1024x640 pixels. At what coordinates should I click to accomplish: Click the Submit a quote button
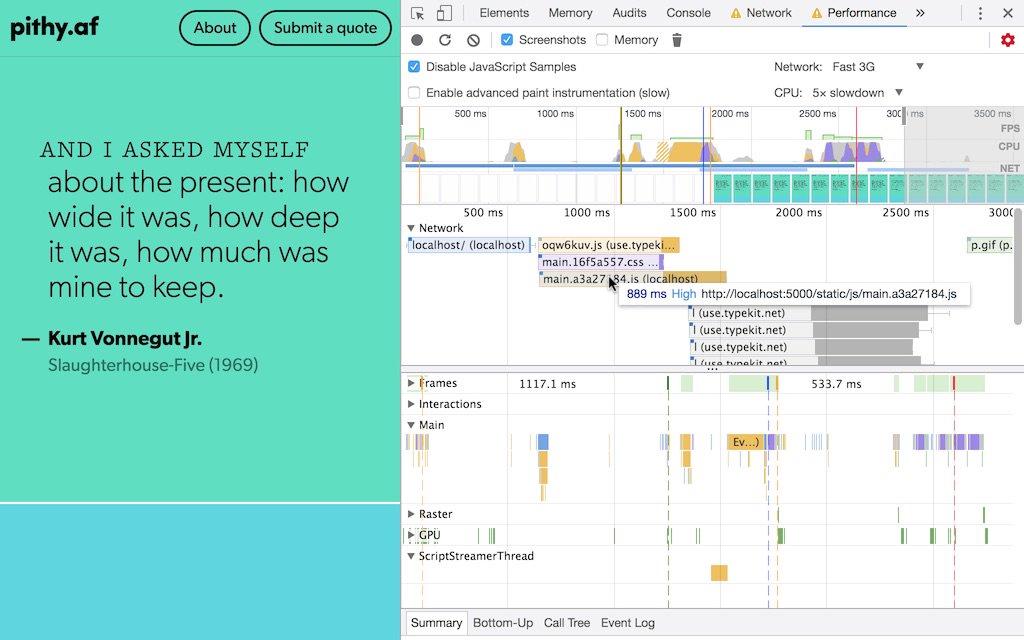tap(325, 28)
